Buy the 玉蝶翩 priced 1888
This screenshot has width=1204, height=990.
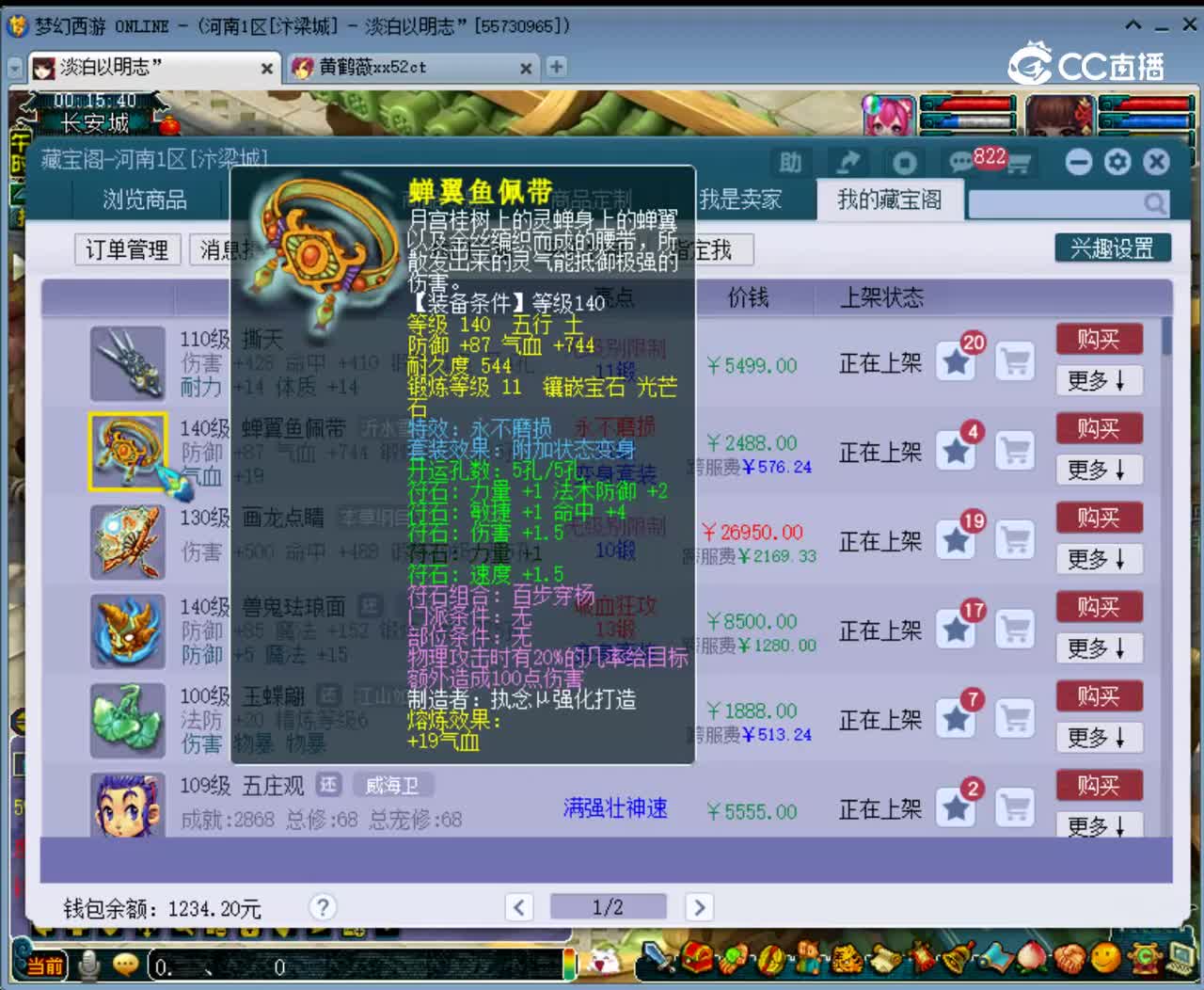click(1098, 696)
